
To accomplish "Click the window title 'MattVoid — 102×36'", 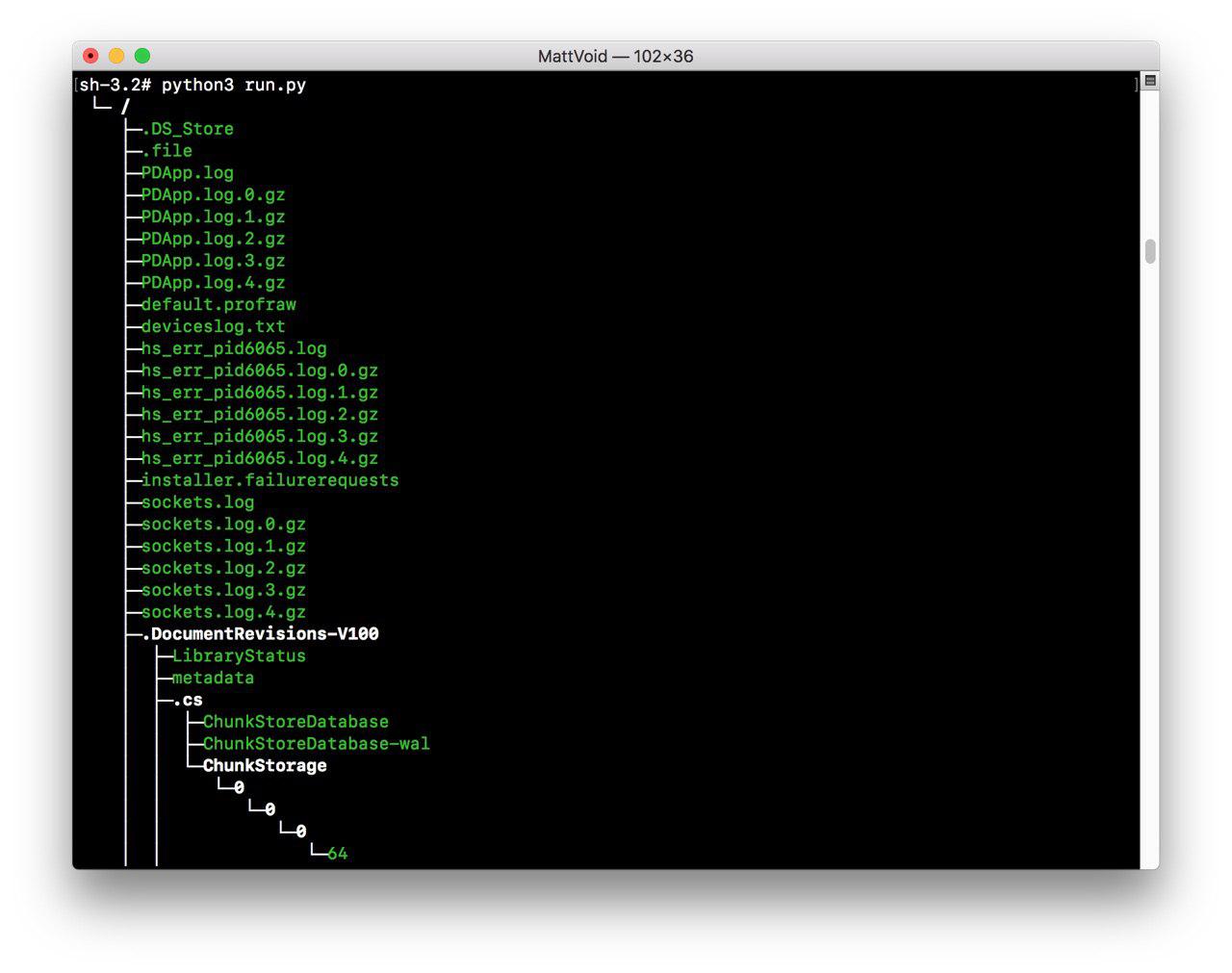I will (616, 56).
